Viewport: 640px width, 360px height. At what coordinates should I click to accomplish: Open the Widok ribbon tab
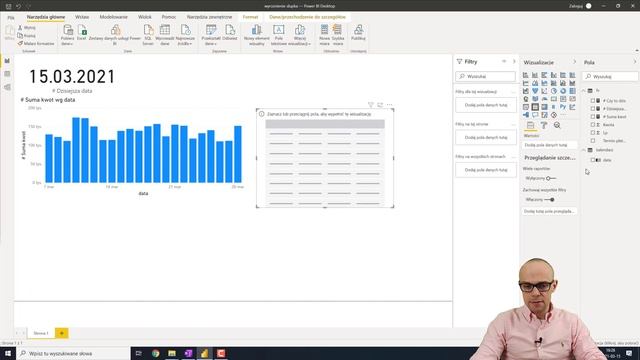pyautogui.click(x=145, y=17)
